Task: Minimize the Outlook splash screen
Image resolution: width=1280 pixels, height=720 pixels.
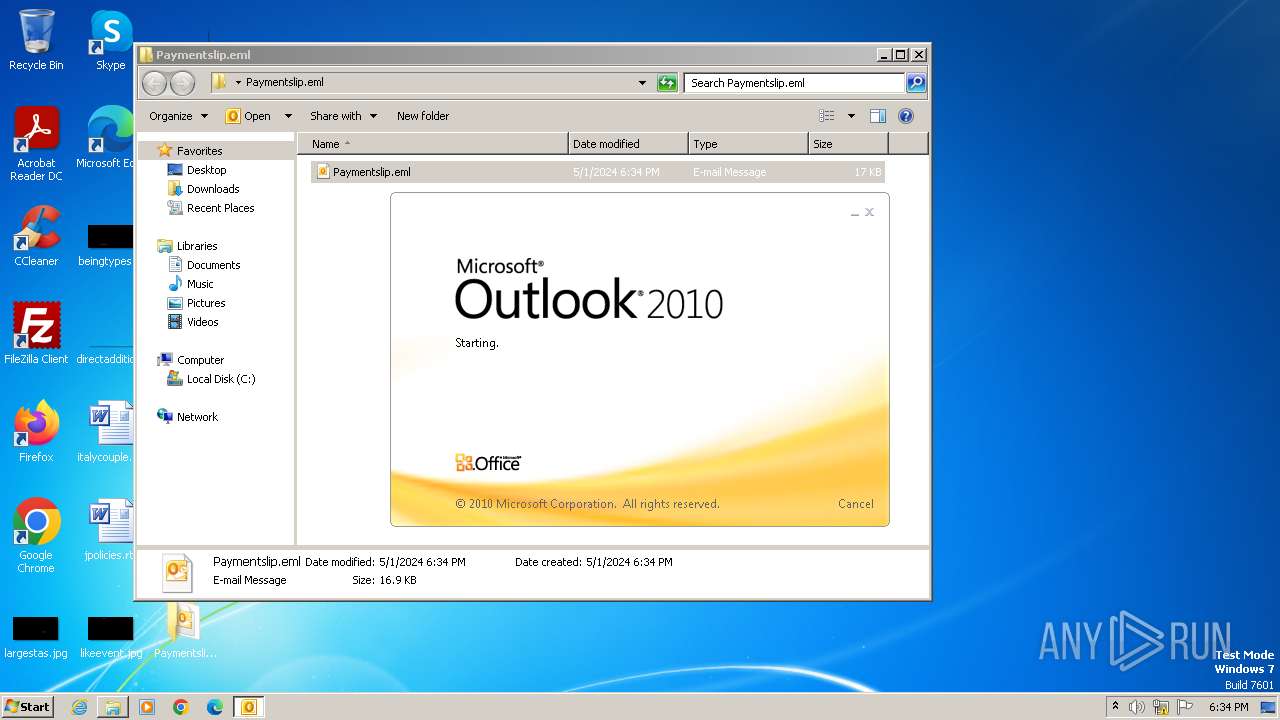Action: tap(855, 213)
